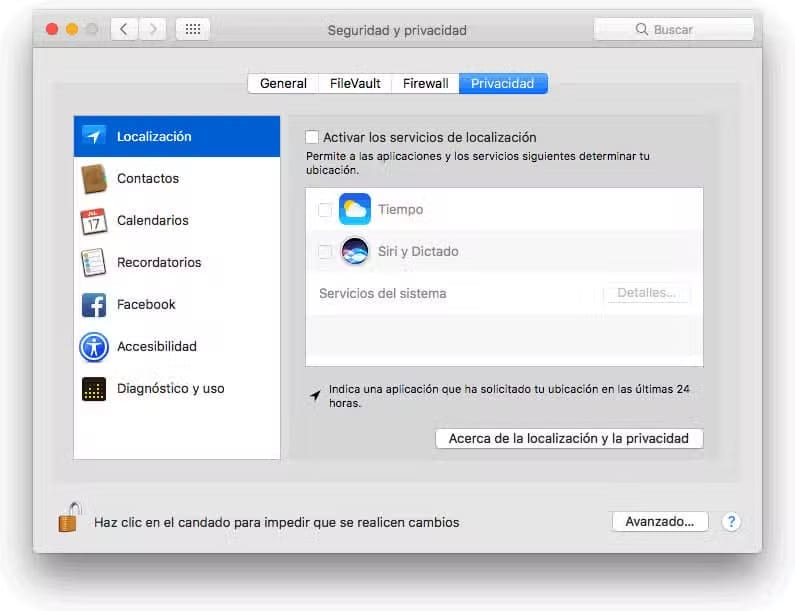The height and width of the screenshot is (611, 795).
Task: Choose the Recordatorios list icon
Action: (x=94, y=262)
